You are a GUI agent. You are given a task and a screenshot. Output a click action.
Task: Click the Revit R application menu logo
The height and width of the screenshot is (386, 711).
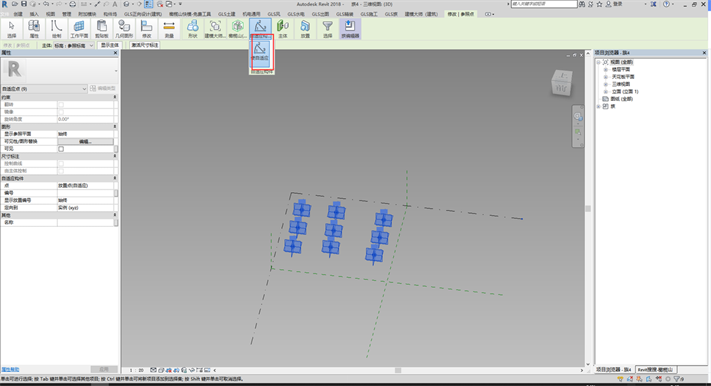pyautogui.click(x=5, y=4)
